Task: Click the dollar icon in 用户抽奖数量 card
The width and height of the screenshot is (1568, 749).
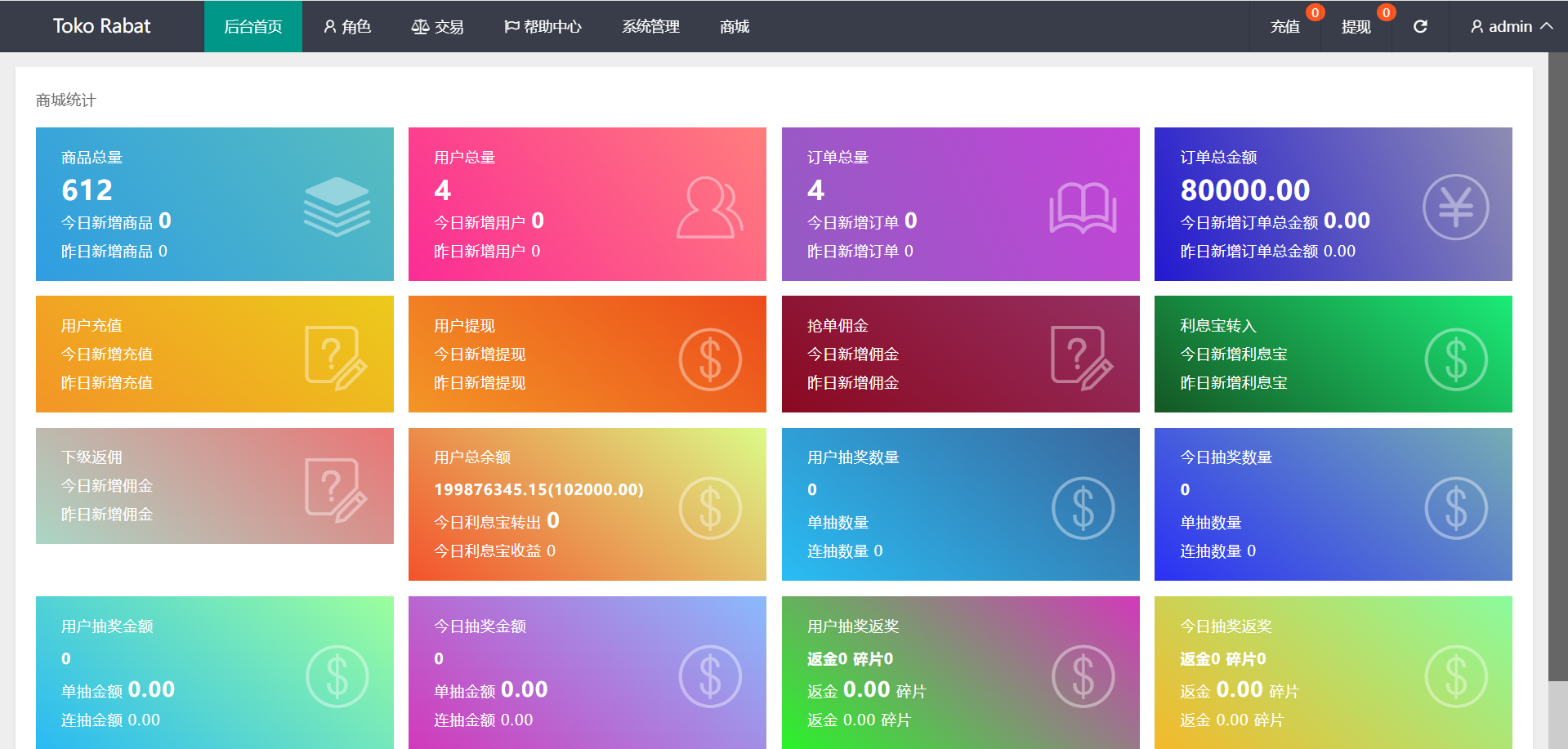Action: click(x=1083, y=508)
